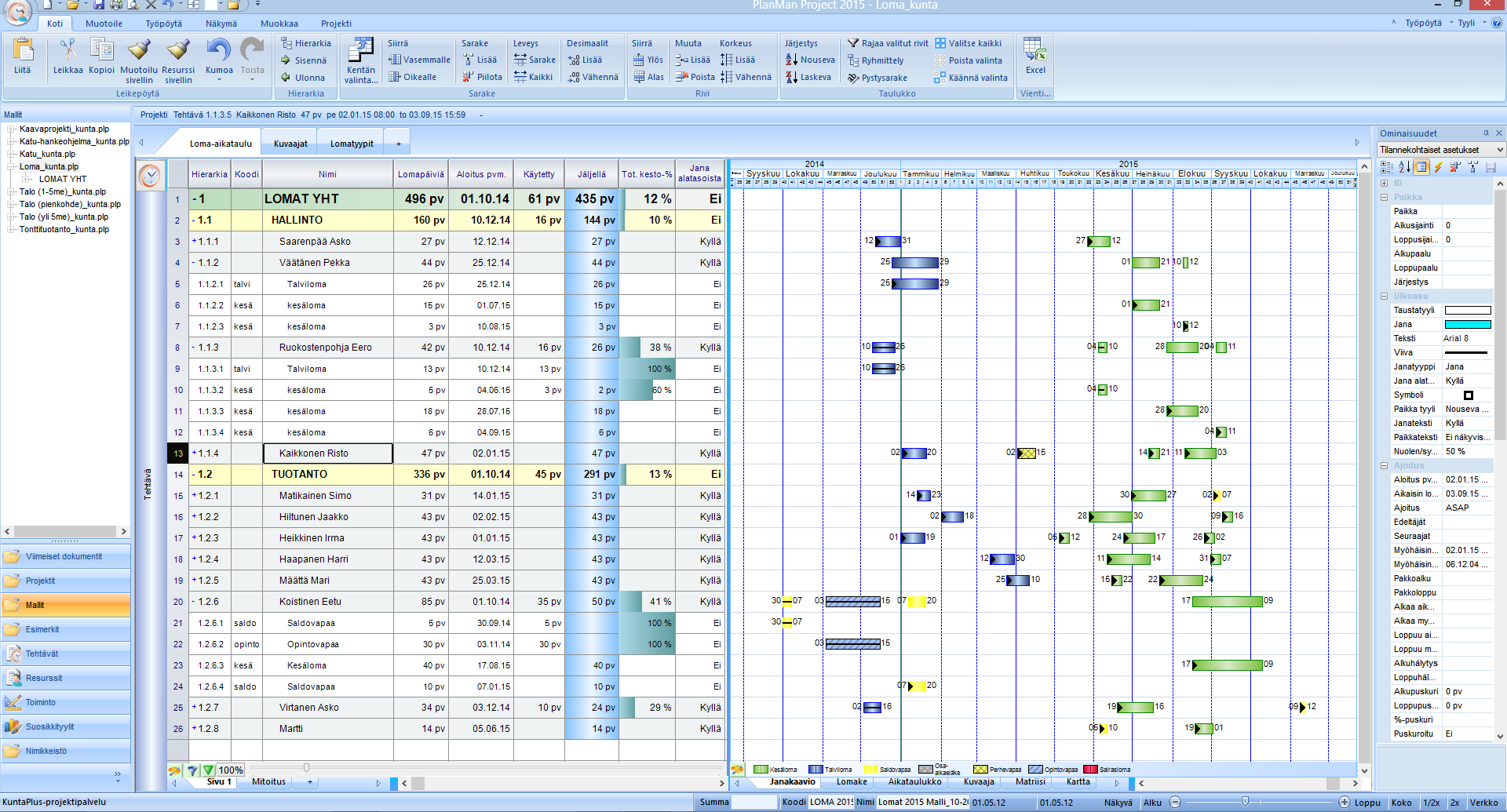
Task: Open the Kentän valinta field selector
Action: click(x=361, y=60)
